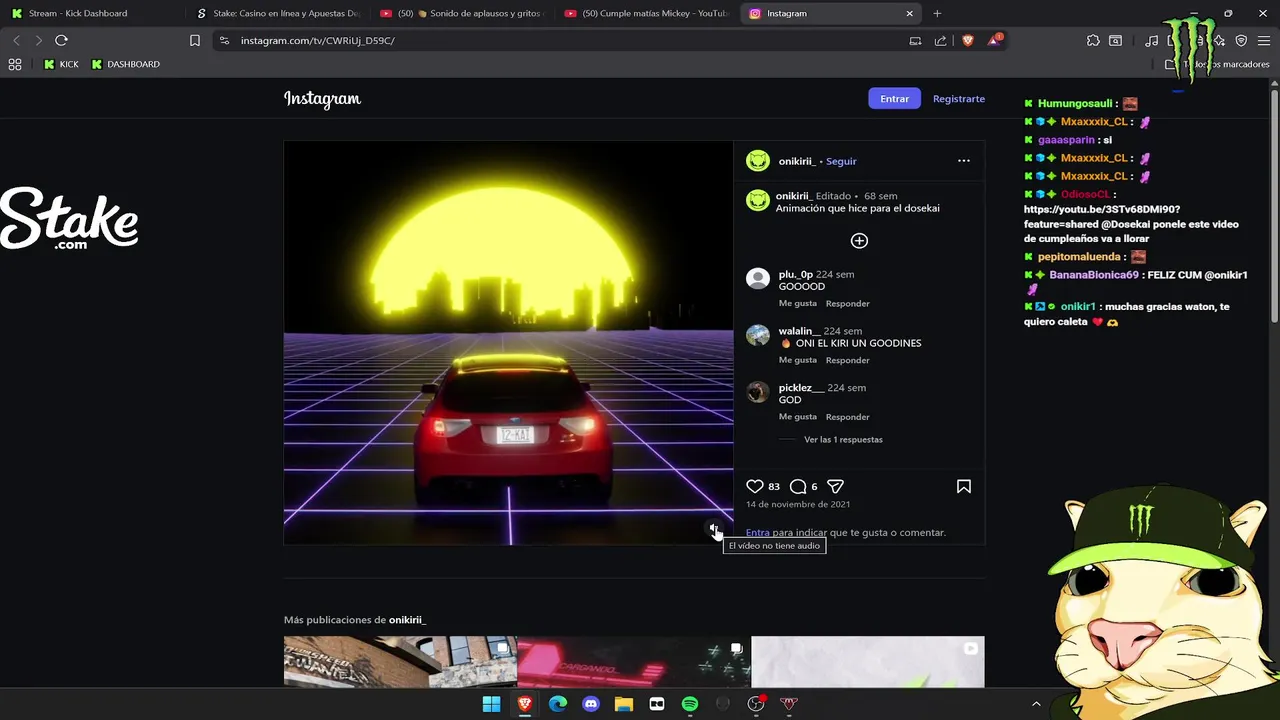Switch to Stream - Kick Dashboard tab
The image size is (1280, 720).
[92, 13]
